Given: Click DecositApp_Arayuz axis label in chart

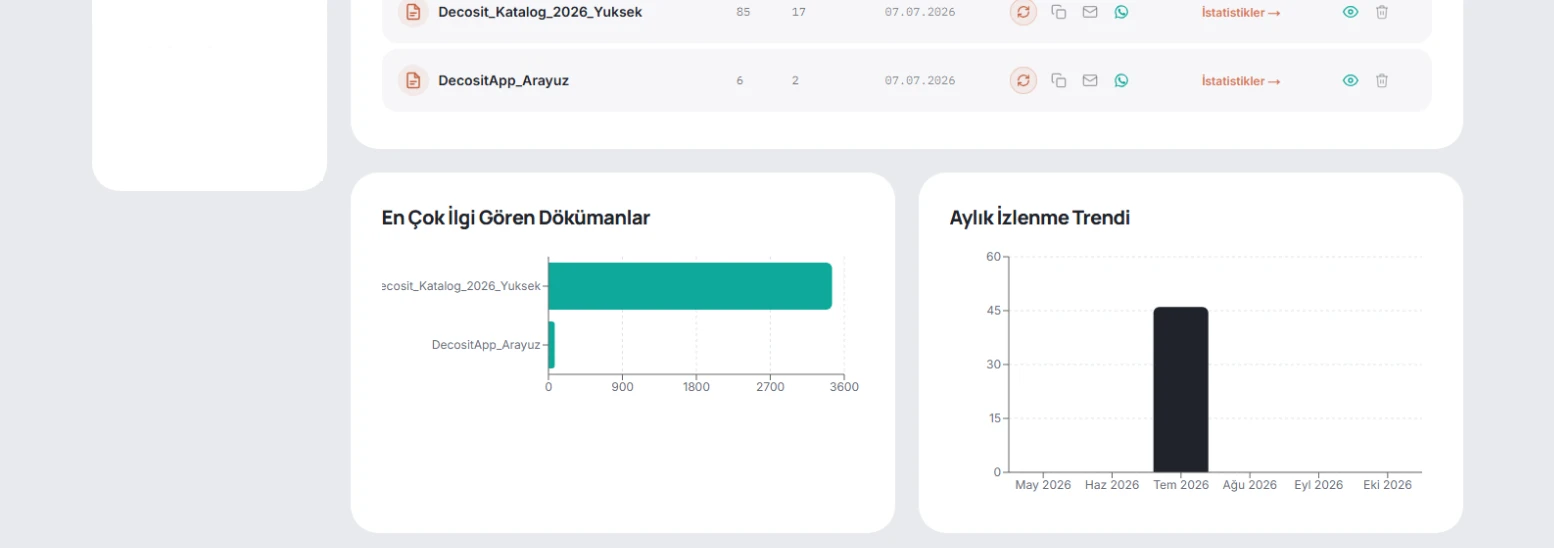Looking at the screenshot, I should 486,345.
